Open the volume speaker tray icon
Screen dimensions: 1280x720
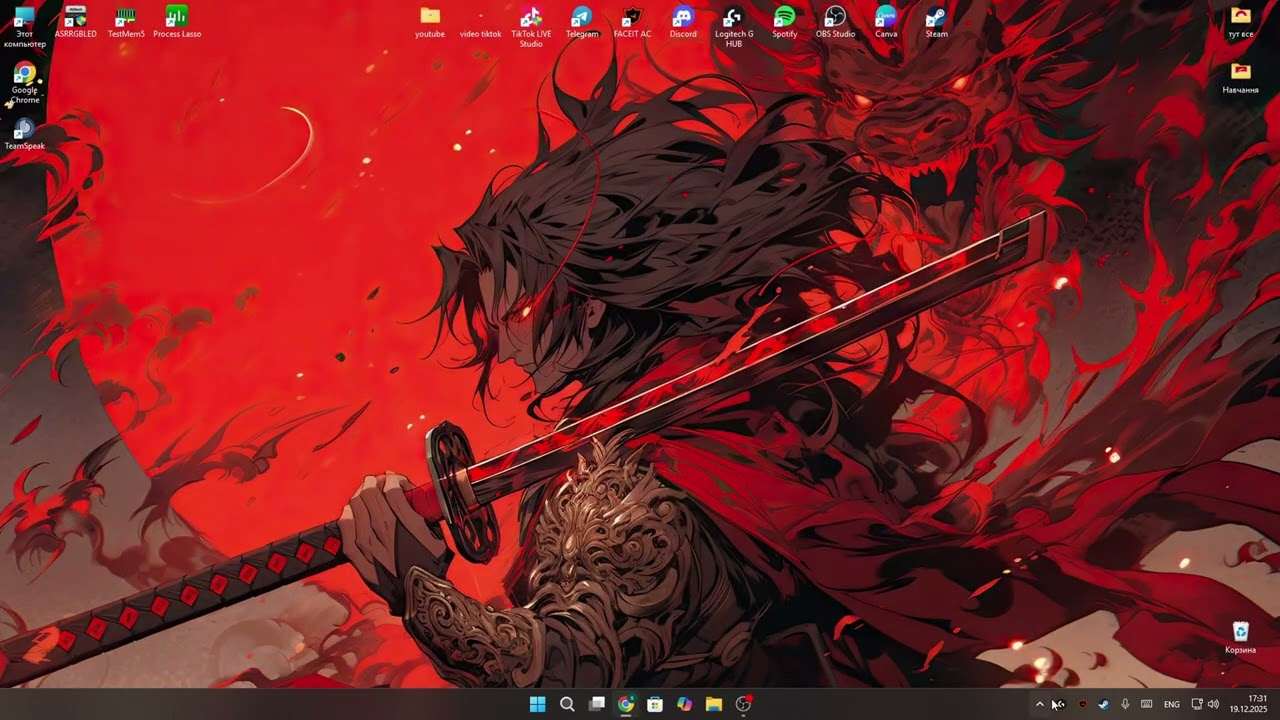point(1213,704)
